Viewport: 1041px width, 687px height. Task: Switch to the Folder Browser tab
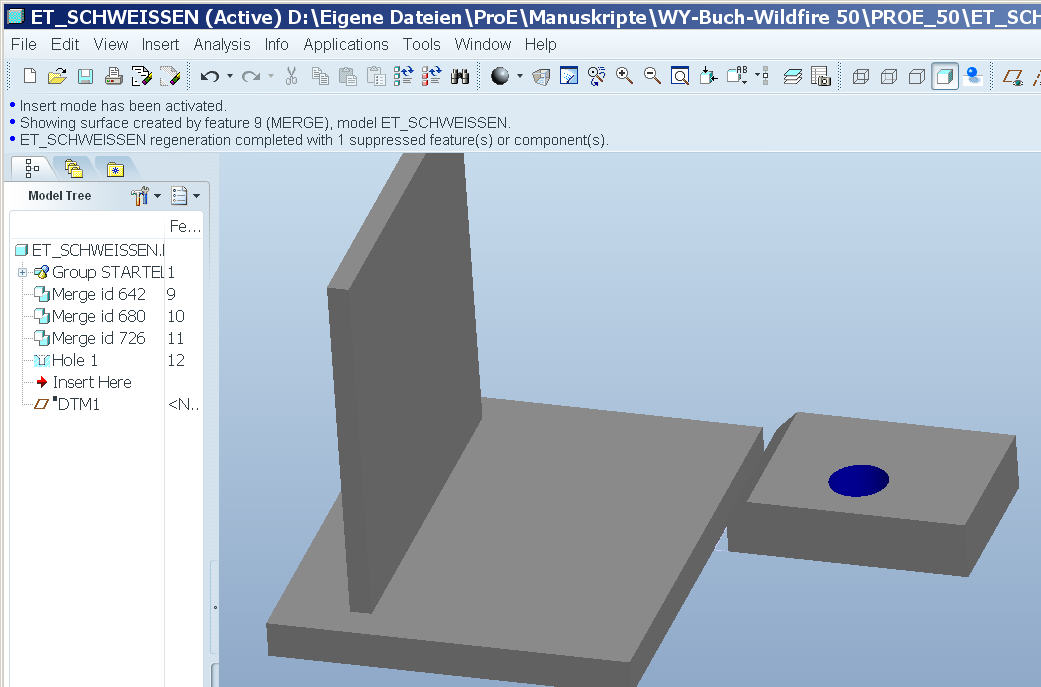pos(74,169)
